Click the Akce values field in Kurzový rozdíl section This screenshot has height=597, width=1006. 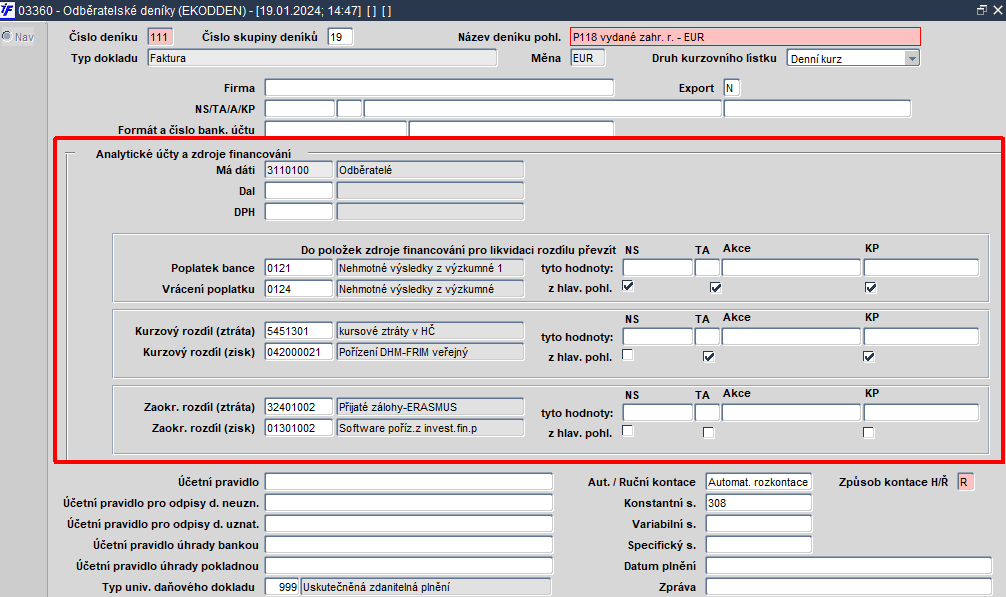pyautogui.click(x=791, y=337)
